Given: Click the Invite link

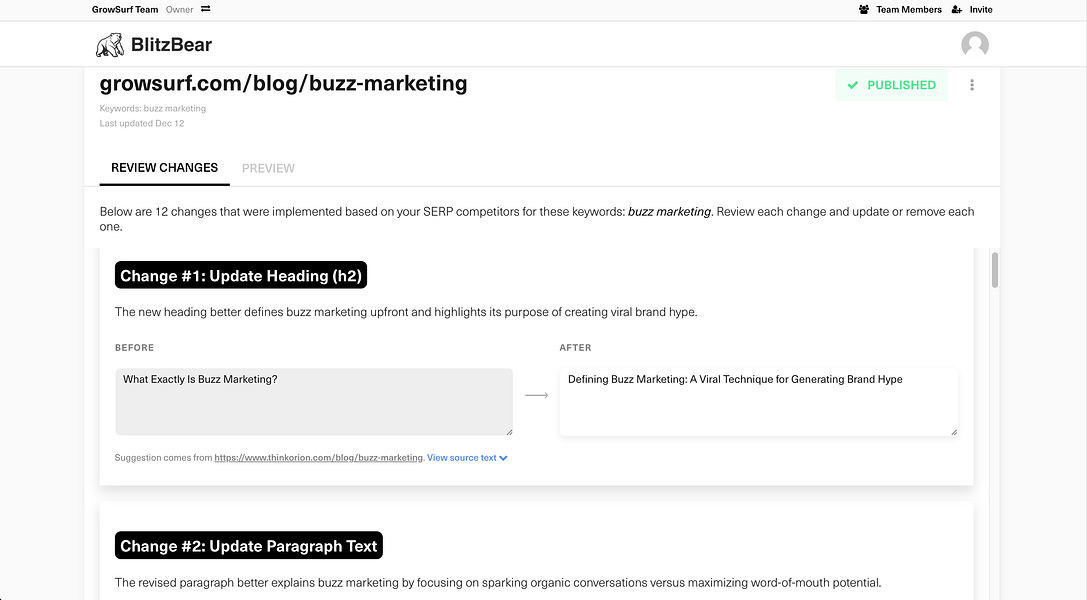Looking at the screenshot, I should pyautogui.click(x=981, y=10).
